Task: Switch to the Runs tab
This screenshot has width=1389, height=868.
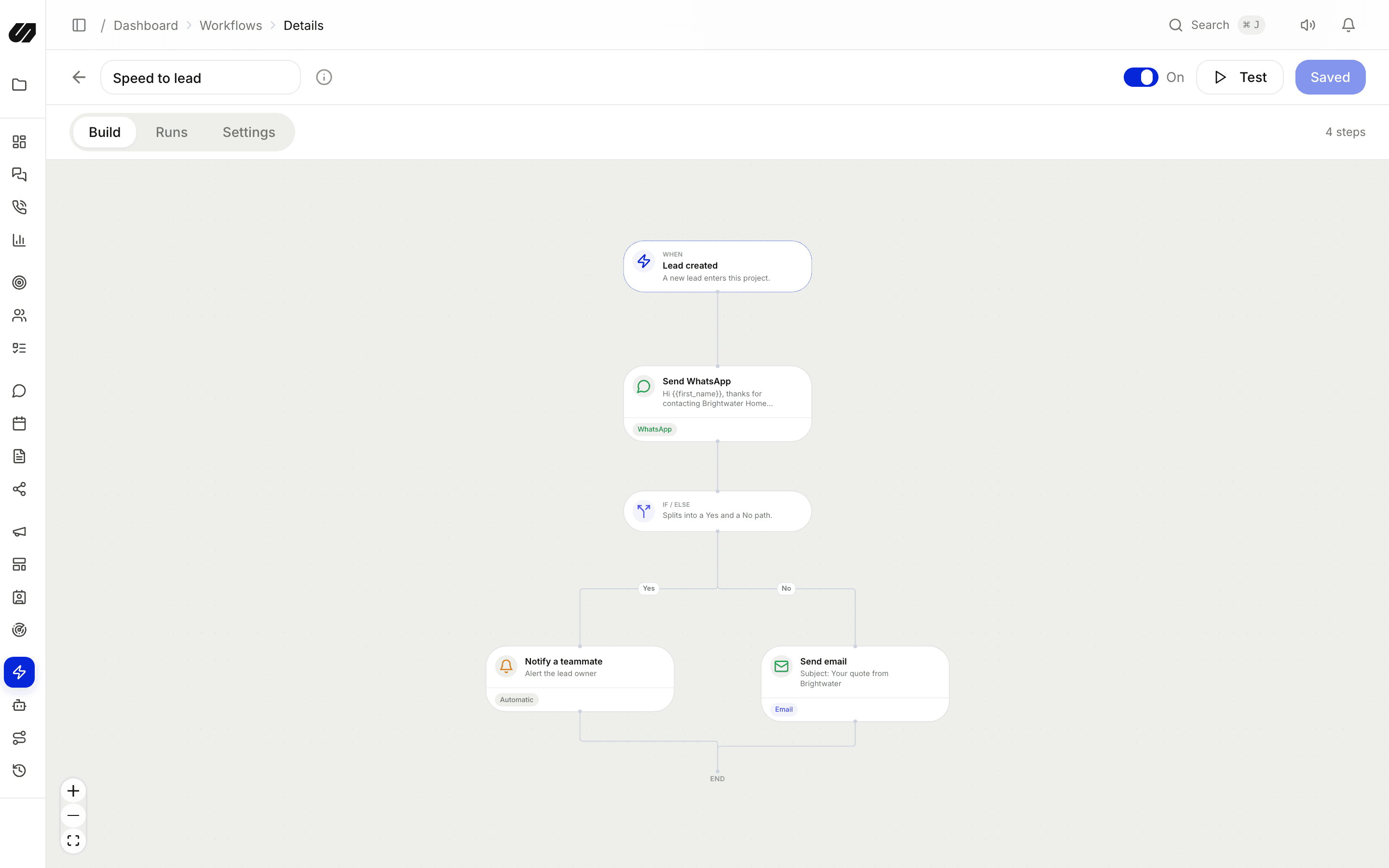Action: pyautogui.click(x=172, y=132)
